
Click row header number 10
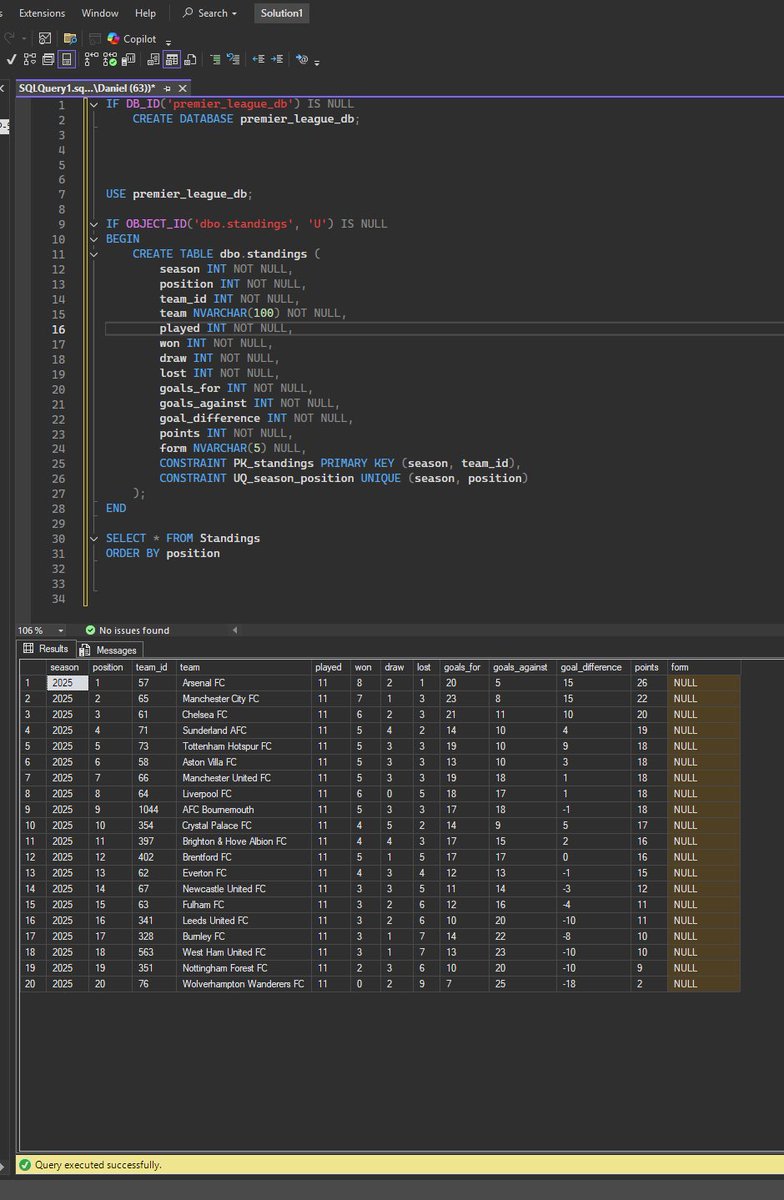pos(32,825)
